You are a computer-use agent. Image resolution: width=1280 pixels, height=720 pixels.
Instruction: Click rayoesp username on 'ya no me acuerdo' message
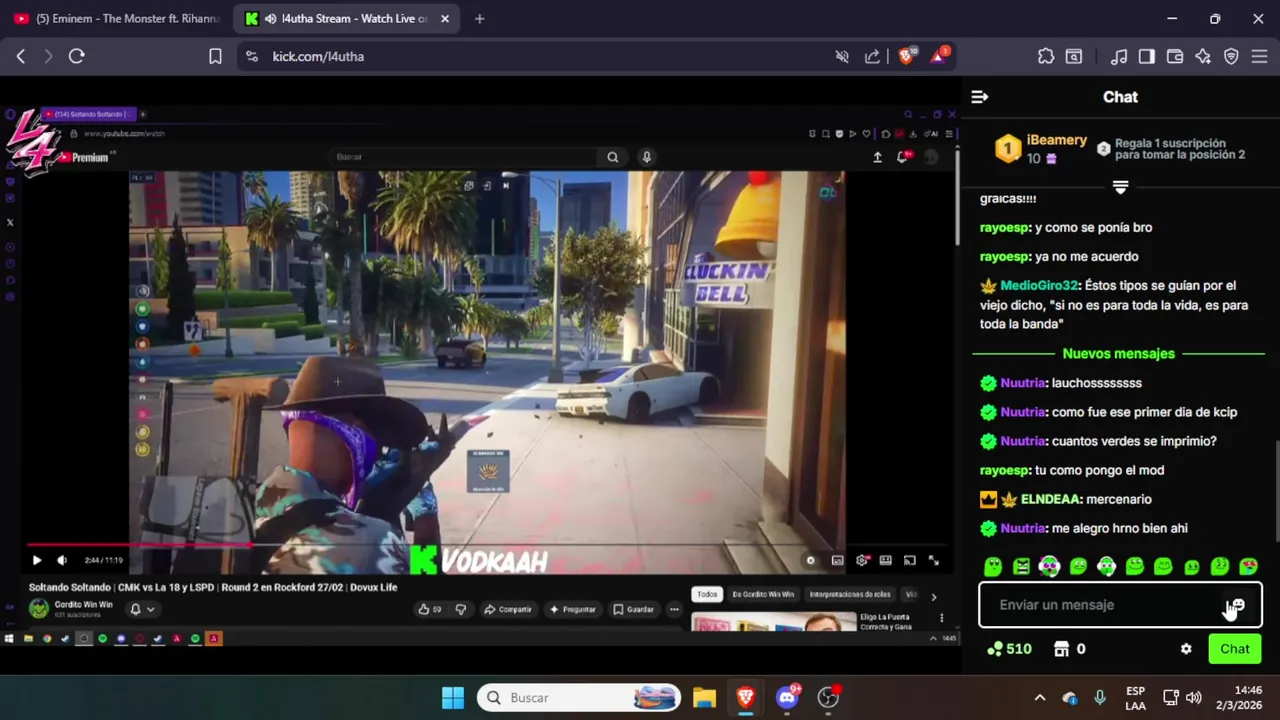point(1004,256)
